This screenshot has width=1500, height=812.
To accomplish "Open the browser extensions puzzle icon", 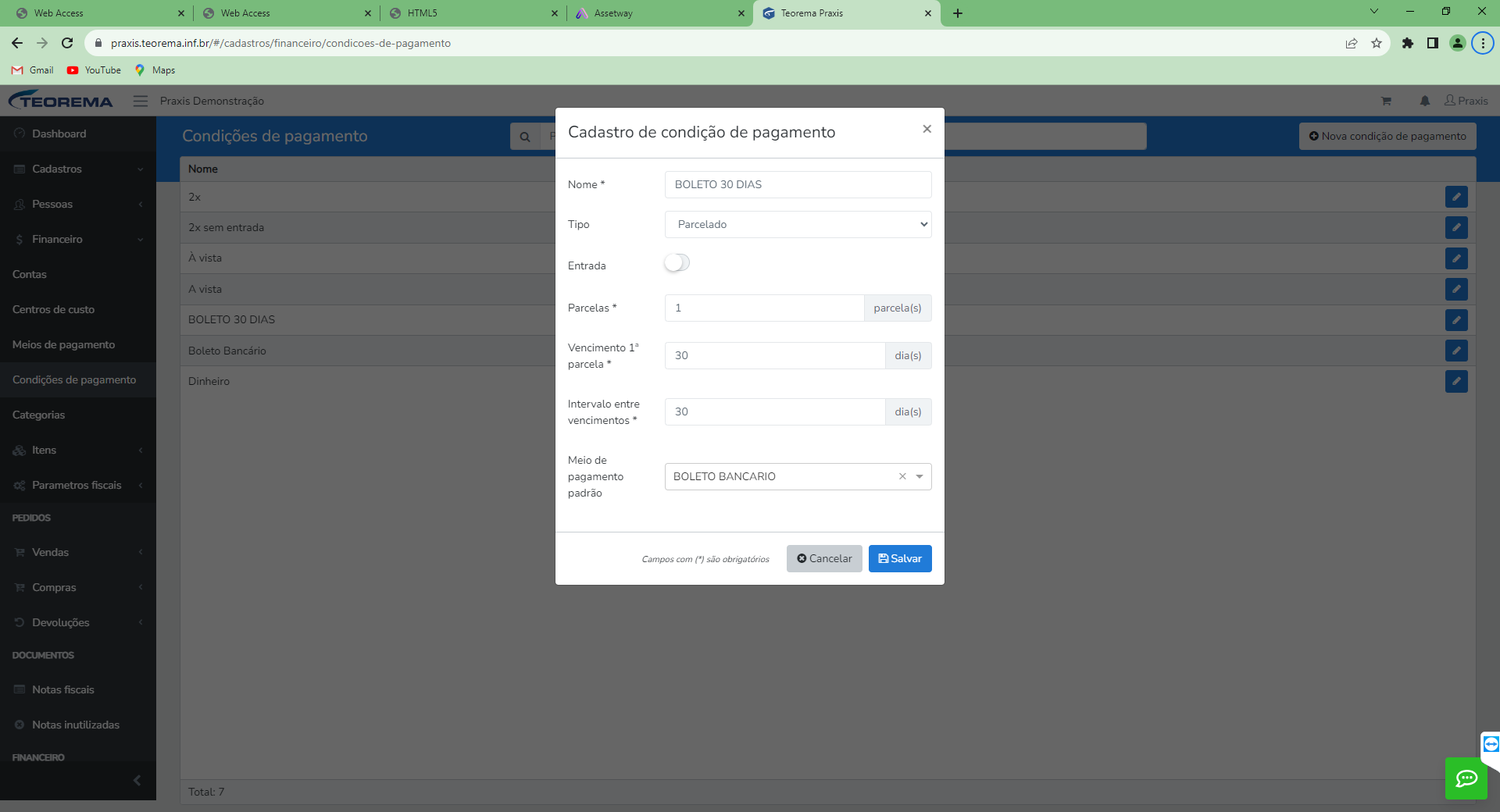I will (x=1408, y=43).
